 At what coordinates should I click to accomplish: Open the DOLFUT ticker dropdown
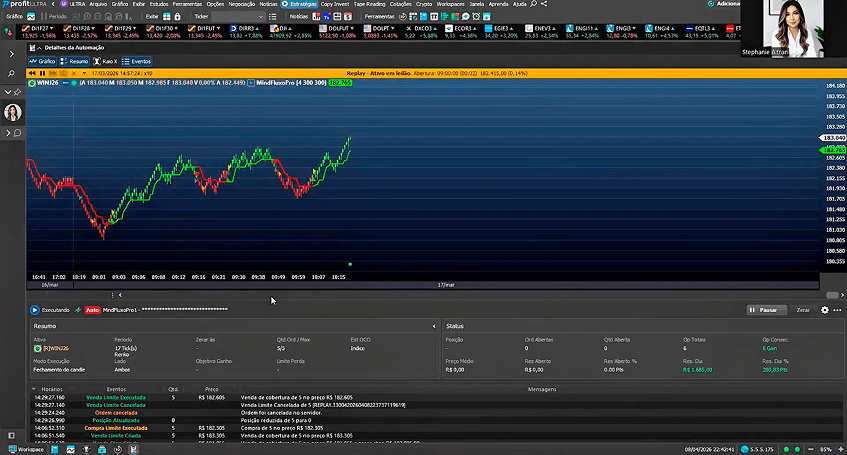[352, 28]
